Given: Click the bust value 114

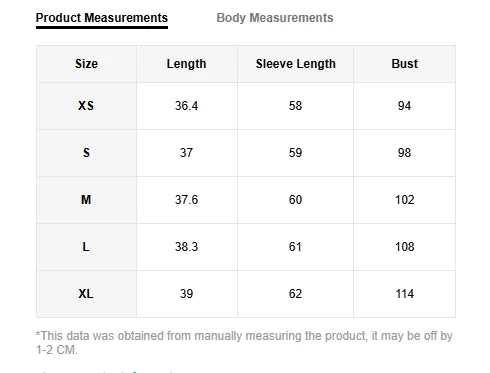Looking at the screenshot, I should (x=404, y=294).
